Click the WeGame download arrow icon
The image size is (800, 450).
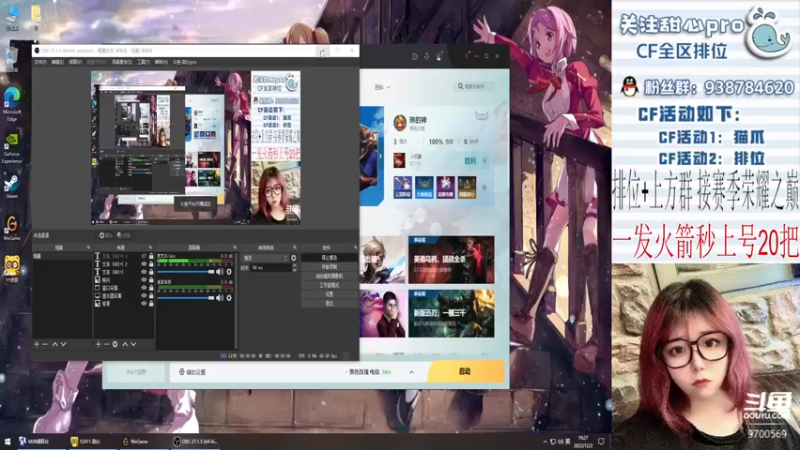pyautogui.click(x=427, y=56)
